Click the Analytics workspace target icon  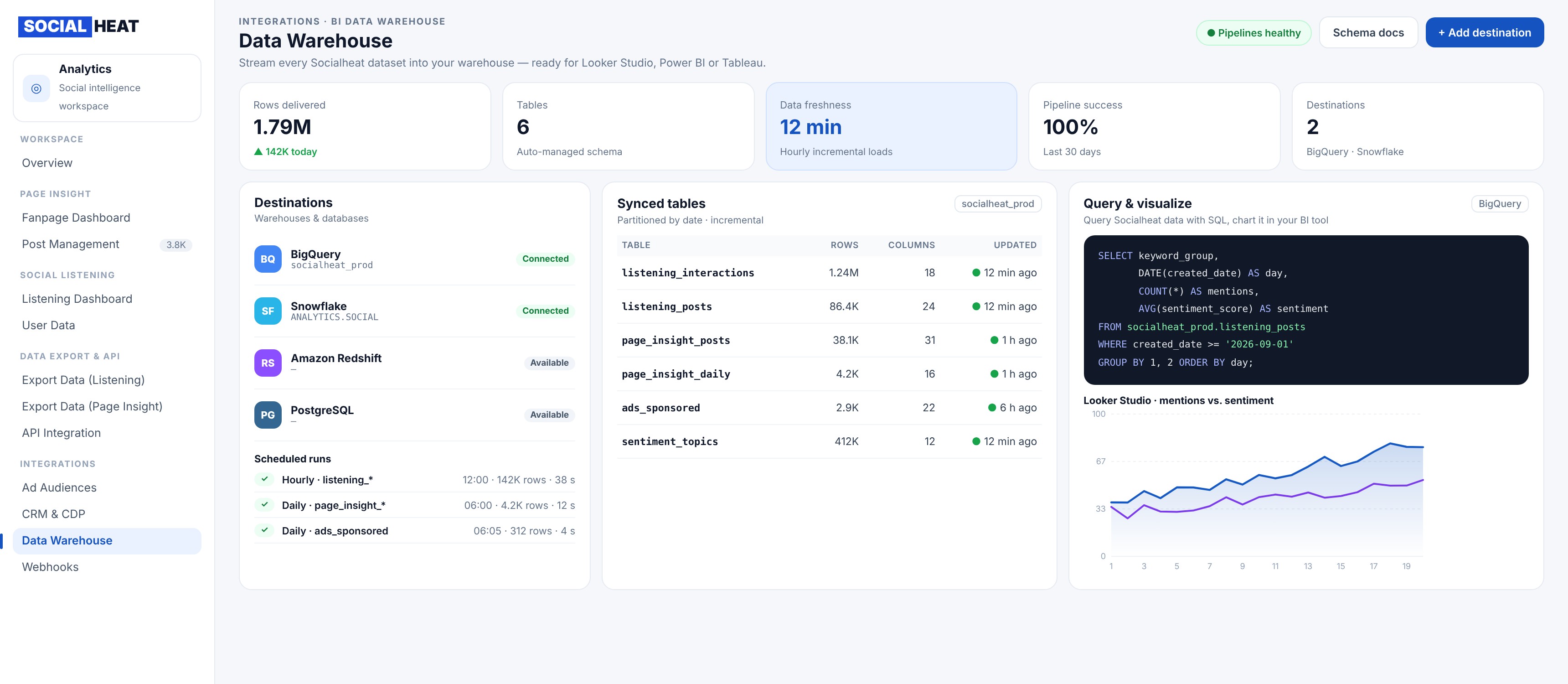click(36, 88)
